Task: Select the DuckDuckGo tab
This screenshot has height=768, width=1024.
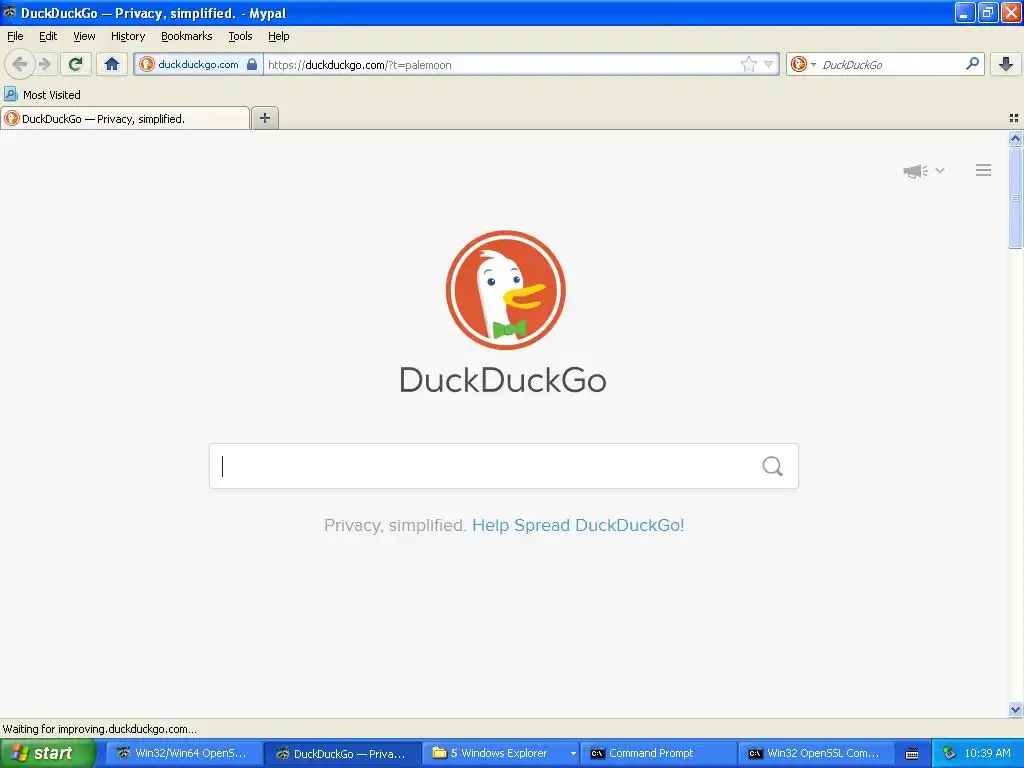Action: tap(125, 118)
